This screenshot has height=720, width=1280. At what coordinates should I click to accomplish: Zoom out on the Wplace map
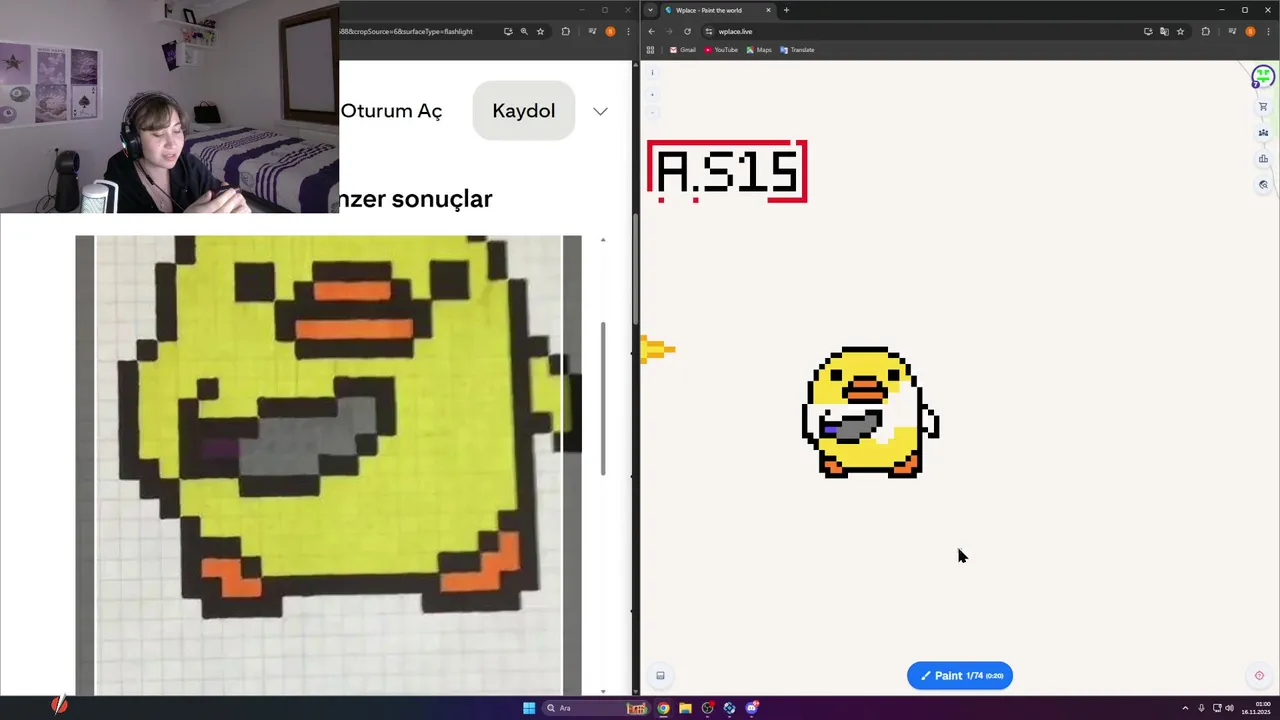pyautogui.click(x=652, y=112)
